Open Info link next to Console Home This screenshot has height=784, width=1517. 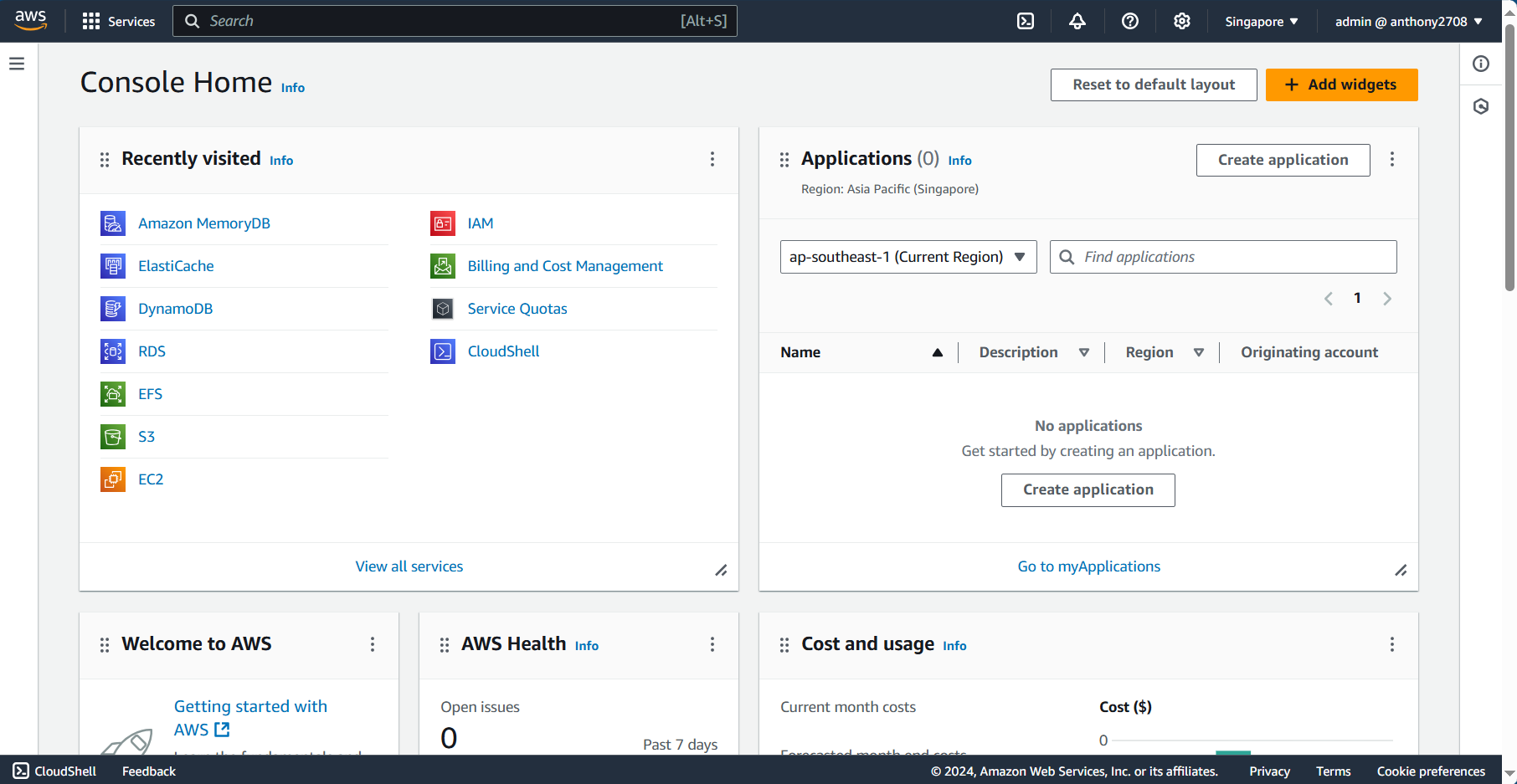(x=293, y=88)
